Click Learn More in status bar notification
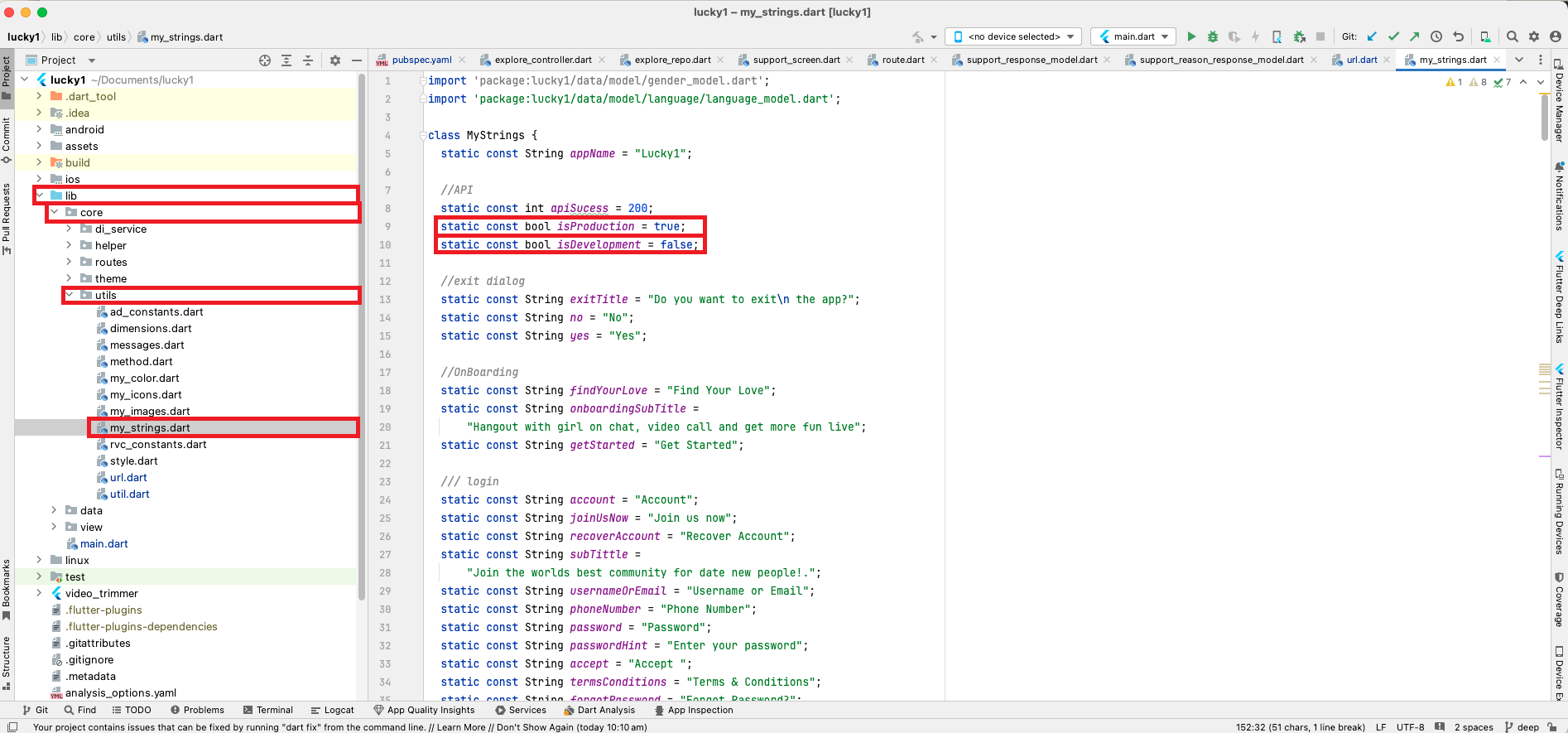The width and height of the screenshot is (1568, 733). (x=461, y=727)
